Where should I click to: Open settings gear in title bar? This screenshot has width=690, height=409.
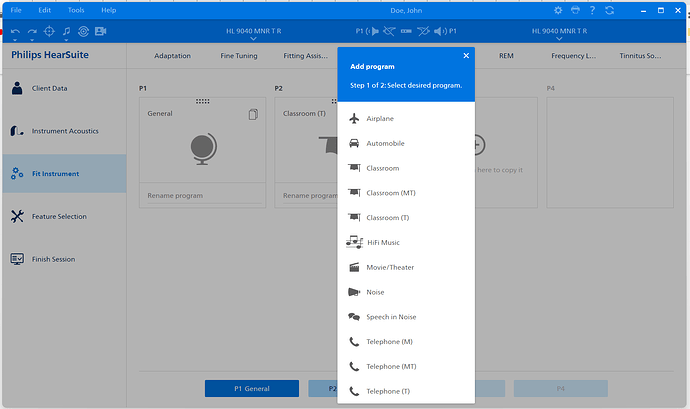click(558, 10)
